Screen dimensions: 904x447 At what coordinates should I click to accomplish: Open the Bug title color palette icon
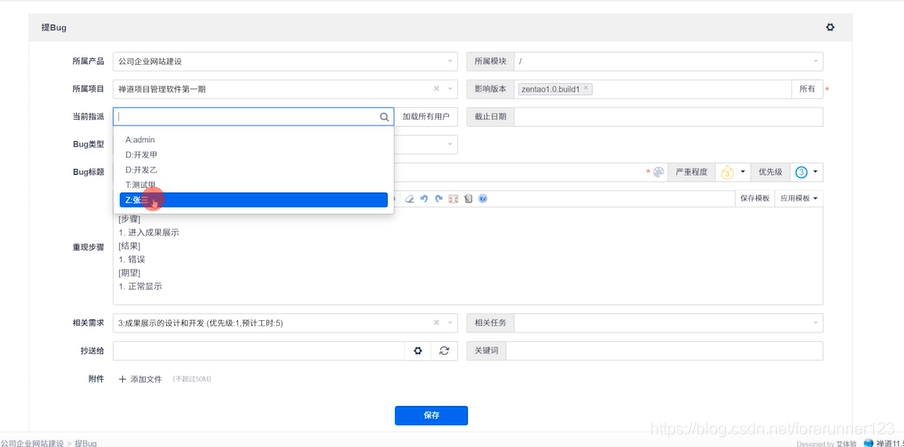658,172
